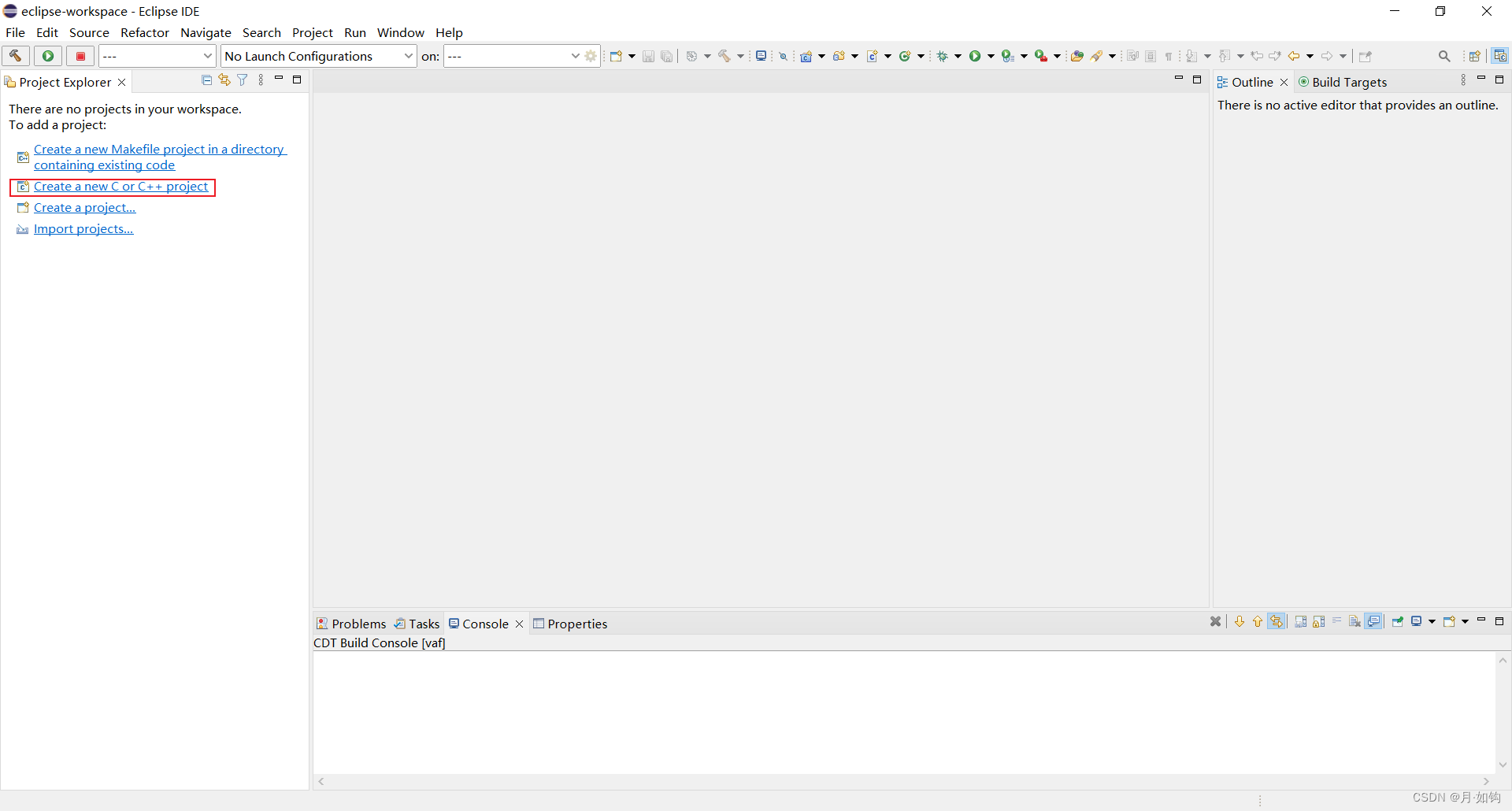Screen dimensions: 1512x811
Task: Toggle Show Whitespace Characters
Action: (1169, 56)
